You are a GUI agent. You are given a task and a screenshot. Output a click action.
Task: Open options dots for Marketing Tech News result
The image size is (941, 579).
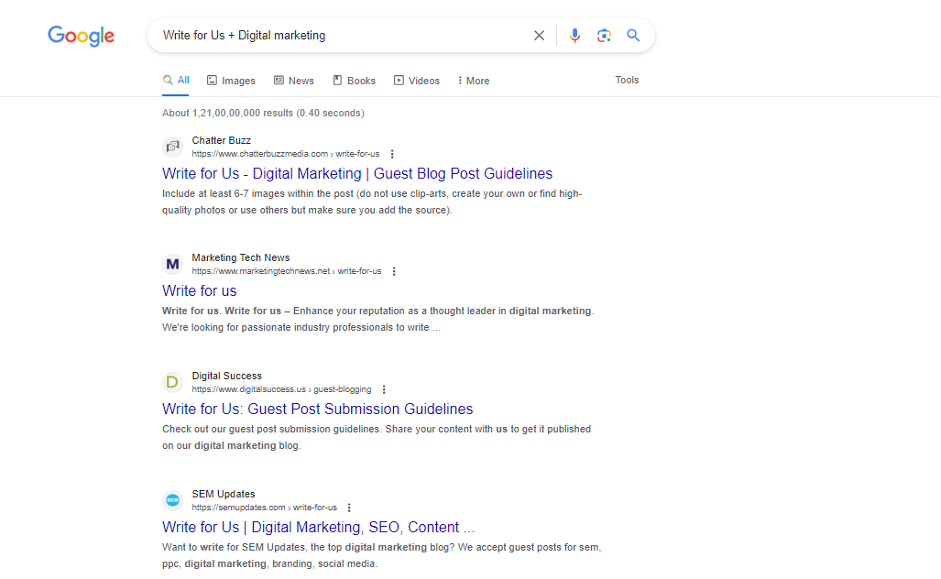coord(394,271)
